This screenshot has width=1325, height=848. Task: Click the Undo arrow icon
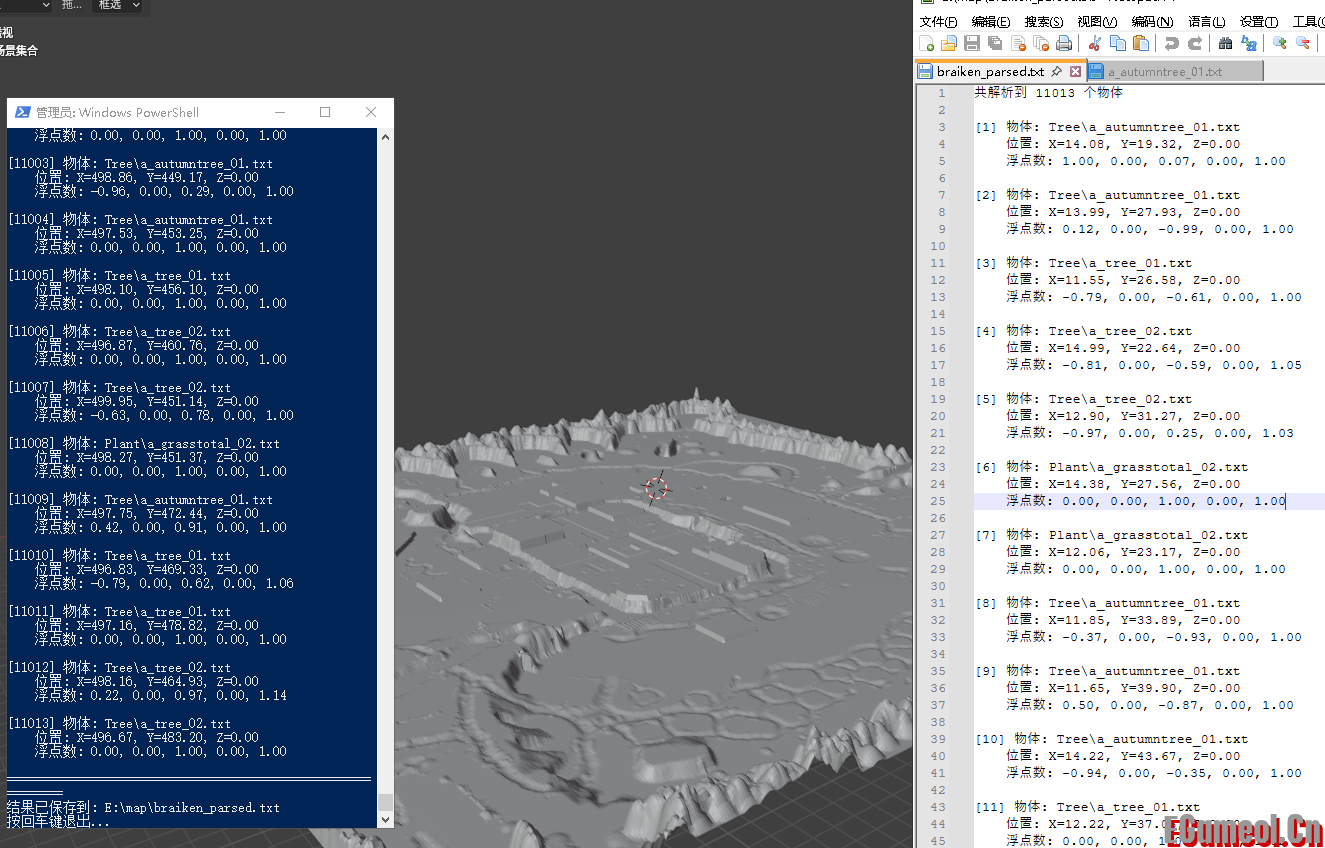pos(1171,43)
